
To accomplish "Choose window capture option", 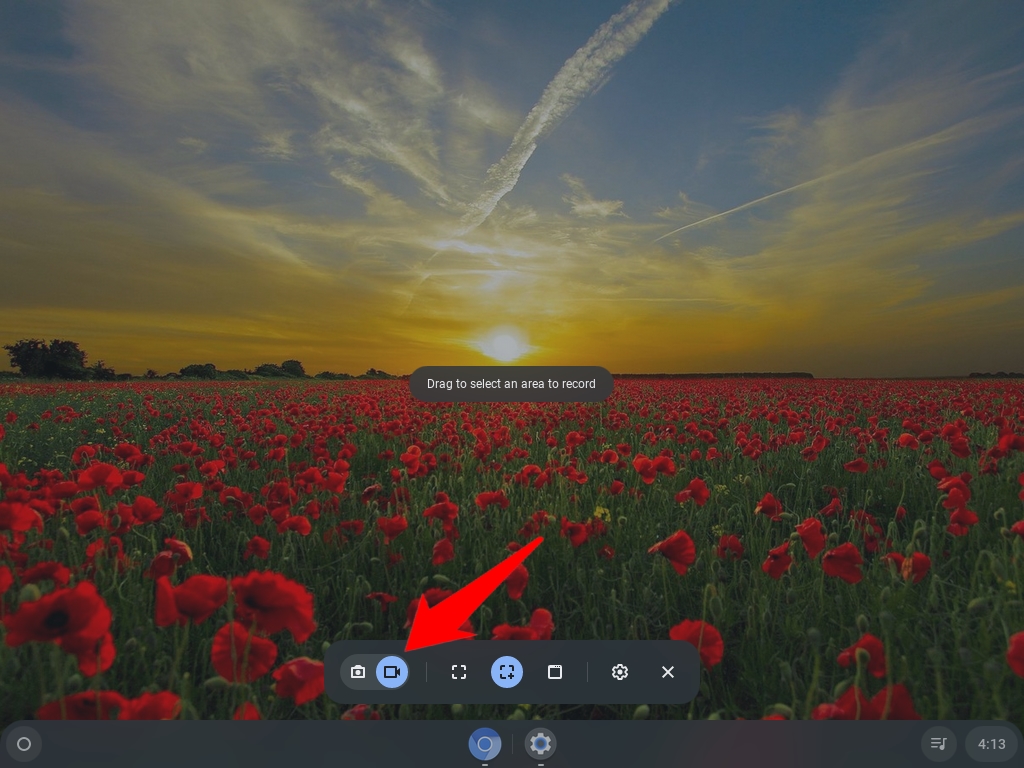I will point(554,672).
